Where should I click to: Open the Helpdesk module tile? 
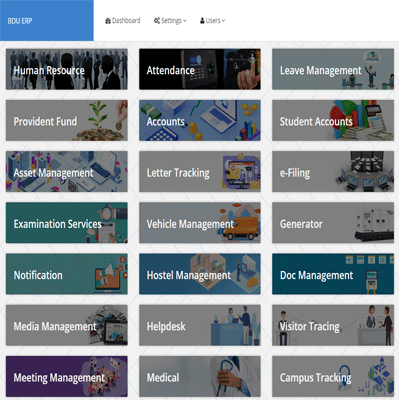point(200,325)
